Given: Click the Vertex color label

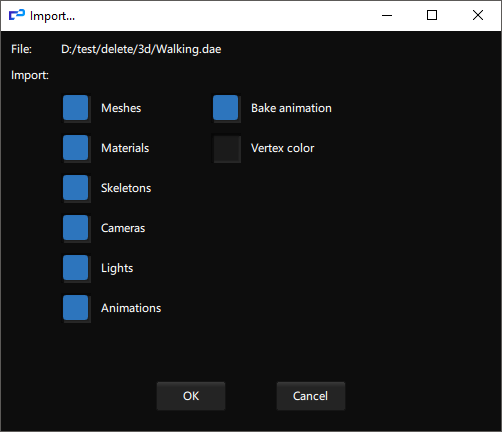Looking at the screenshot, I should [x=283, y=148].
